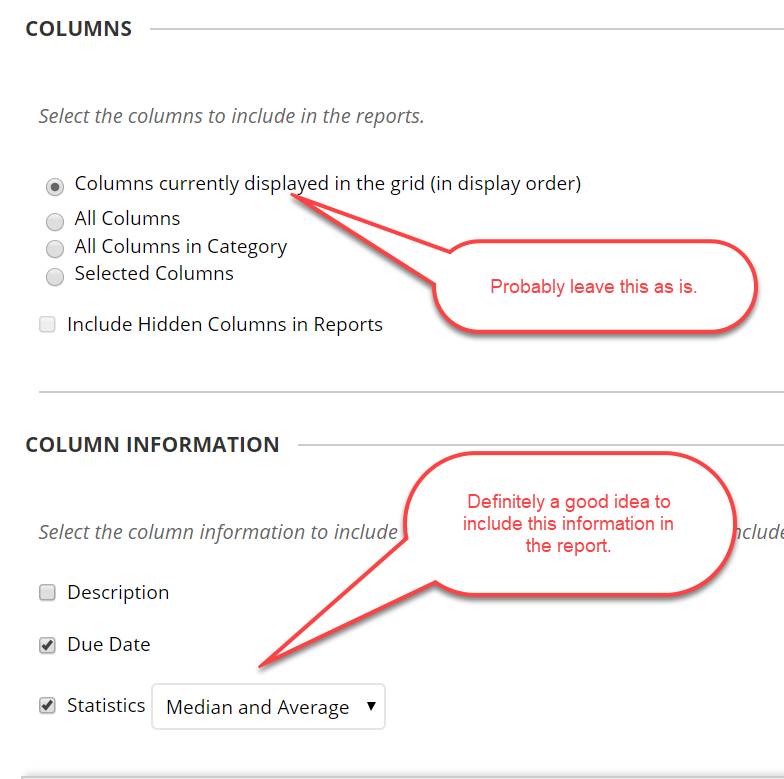Uncheck the Due Date checkbox
This screenshot has height=779, width=784.
[48, 645]
